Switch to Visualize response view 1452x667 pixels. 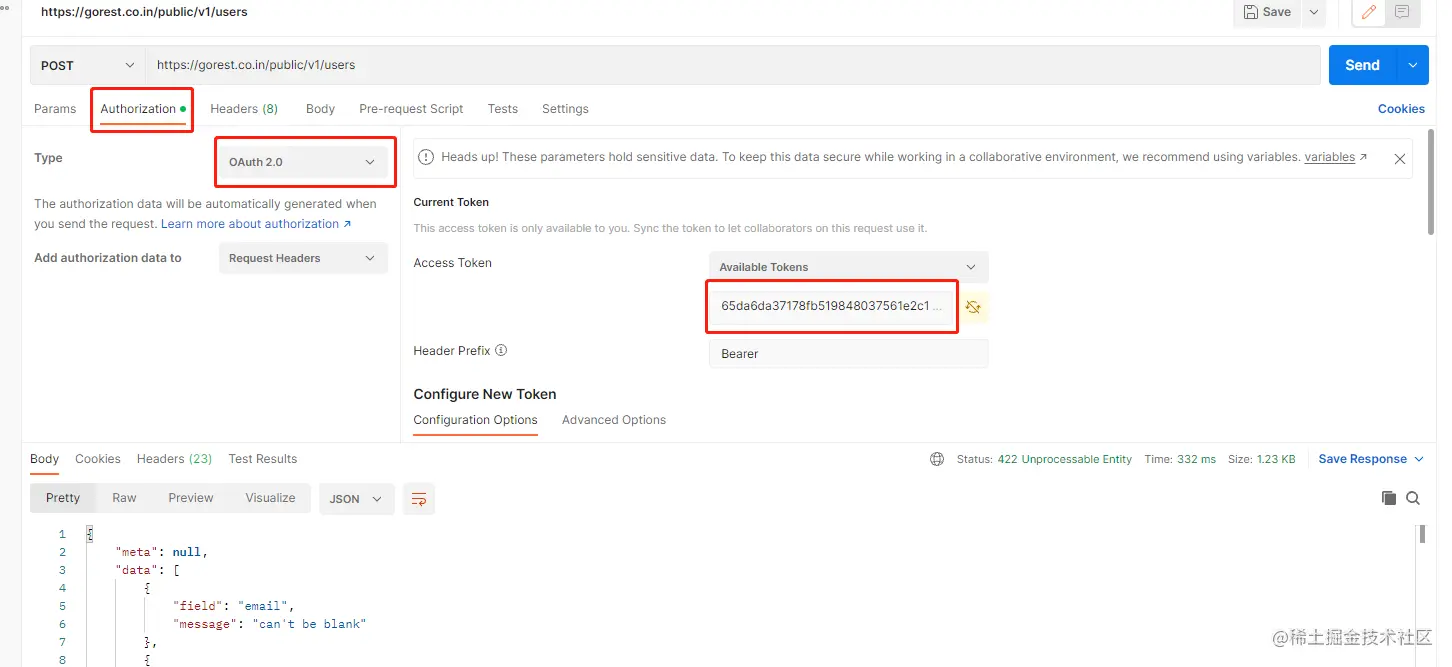270,498
